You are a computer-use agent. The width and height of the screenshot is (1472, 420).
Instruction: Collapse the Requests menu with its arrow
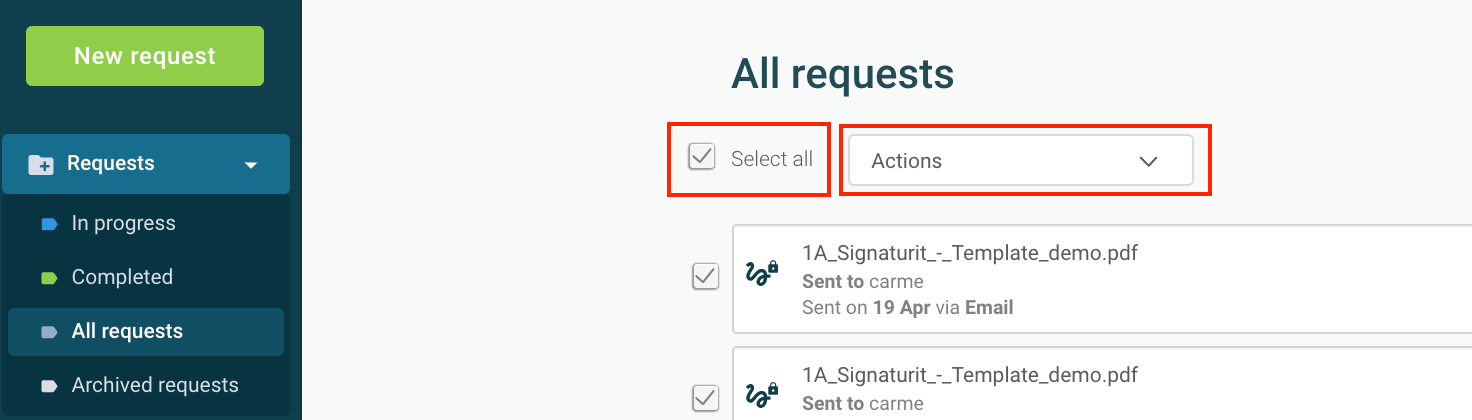[x=251, y=165]
